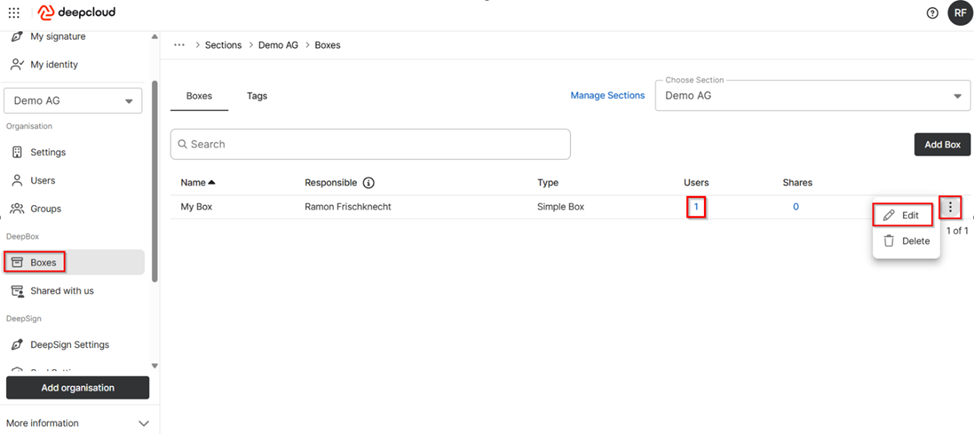Switch to the Tags tab

(x=257, y=96)
